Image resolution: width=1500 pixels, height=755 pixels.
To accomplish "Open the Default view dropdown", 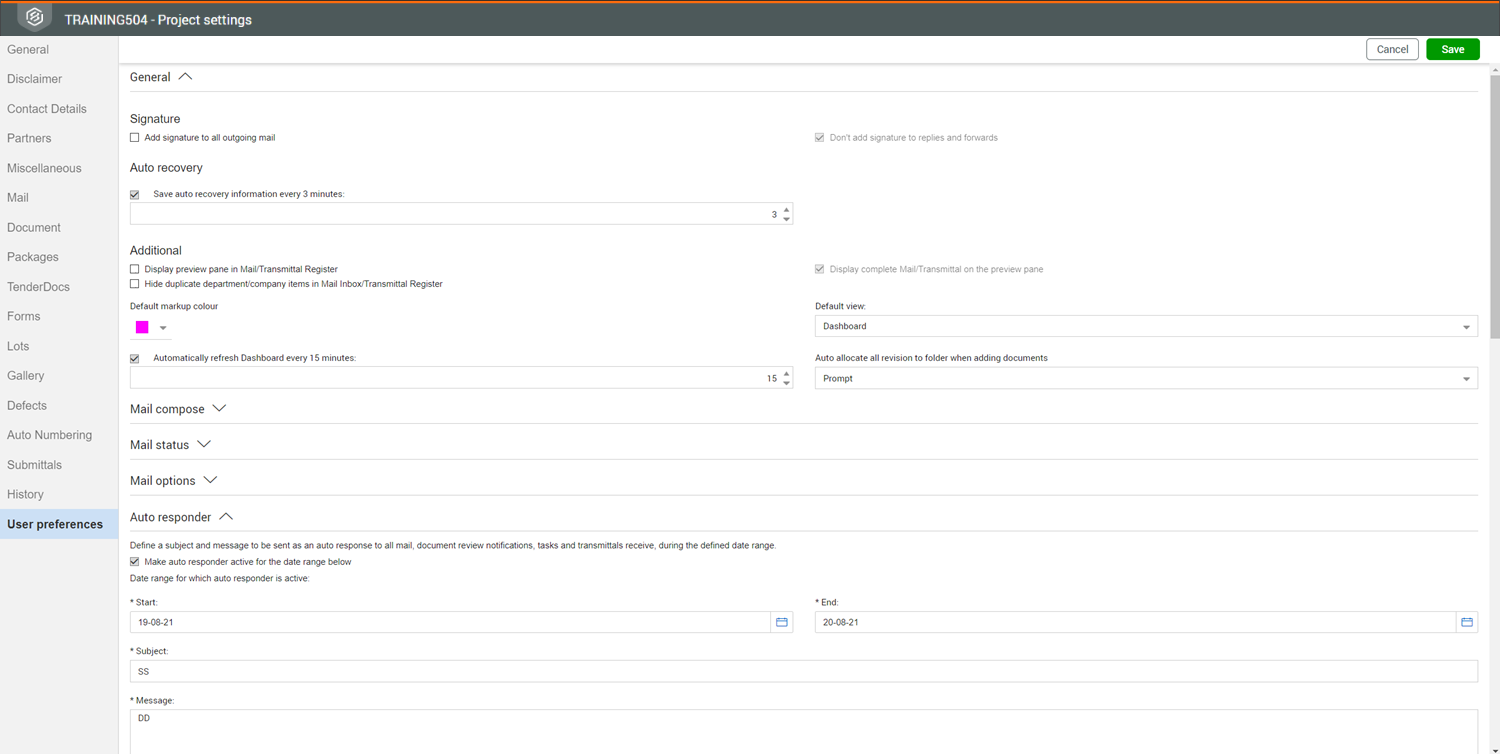I will click(1146, 326).
